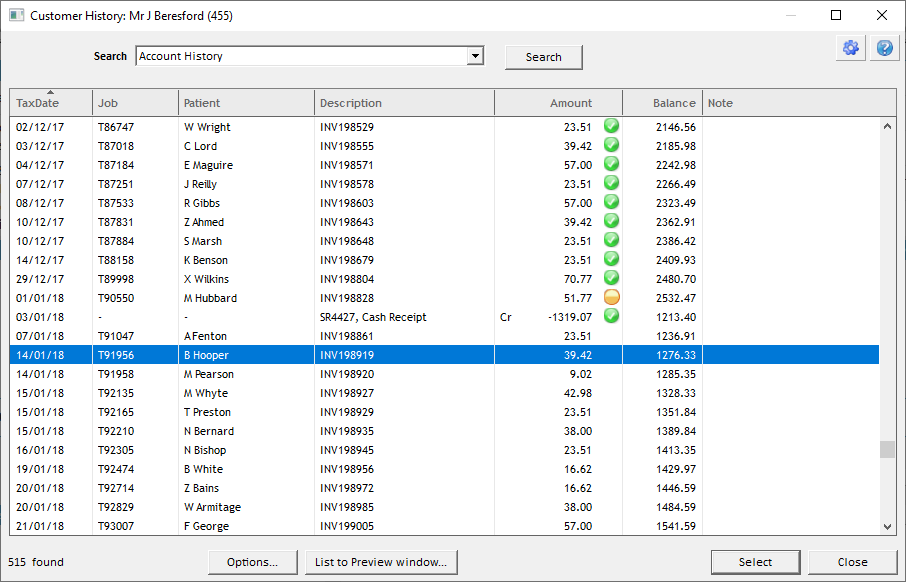Sort by the TaxDate column header
906x582 pixels.
coord(50,103)
